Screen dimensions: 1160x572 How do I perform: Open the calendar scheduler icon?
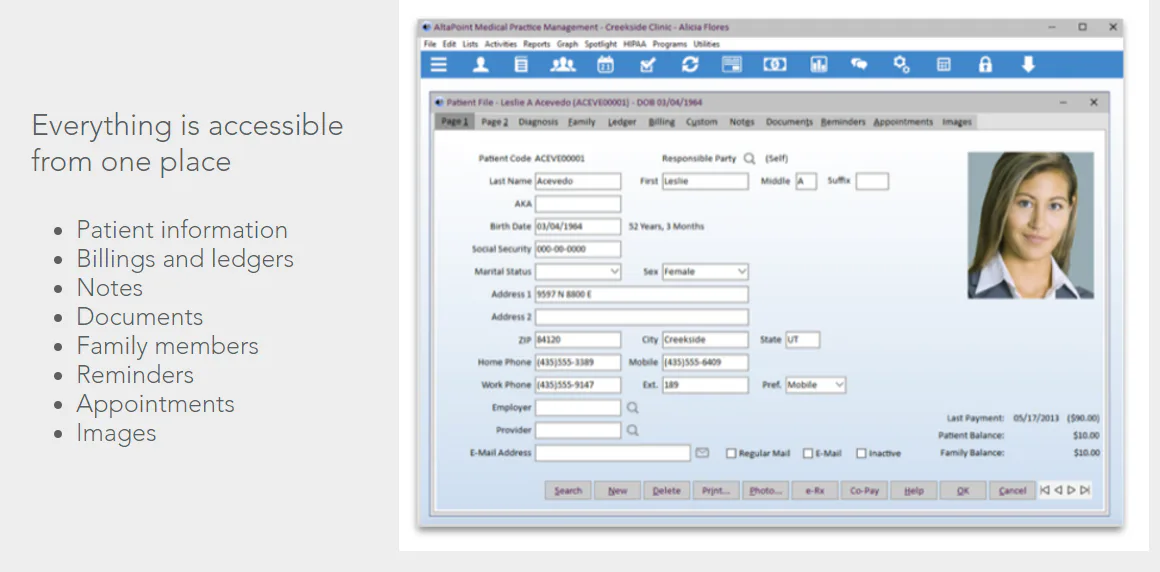(x=605, y=64)
